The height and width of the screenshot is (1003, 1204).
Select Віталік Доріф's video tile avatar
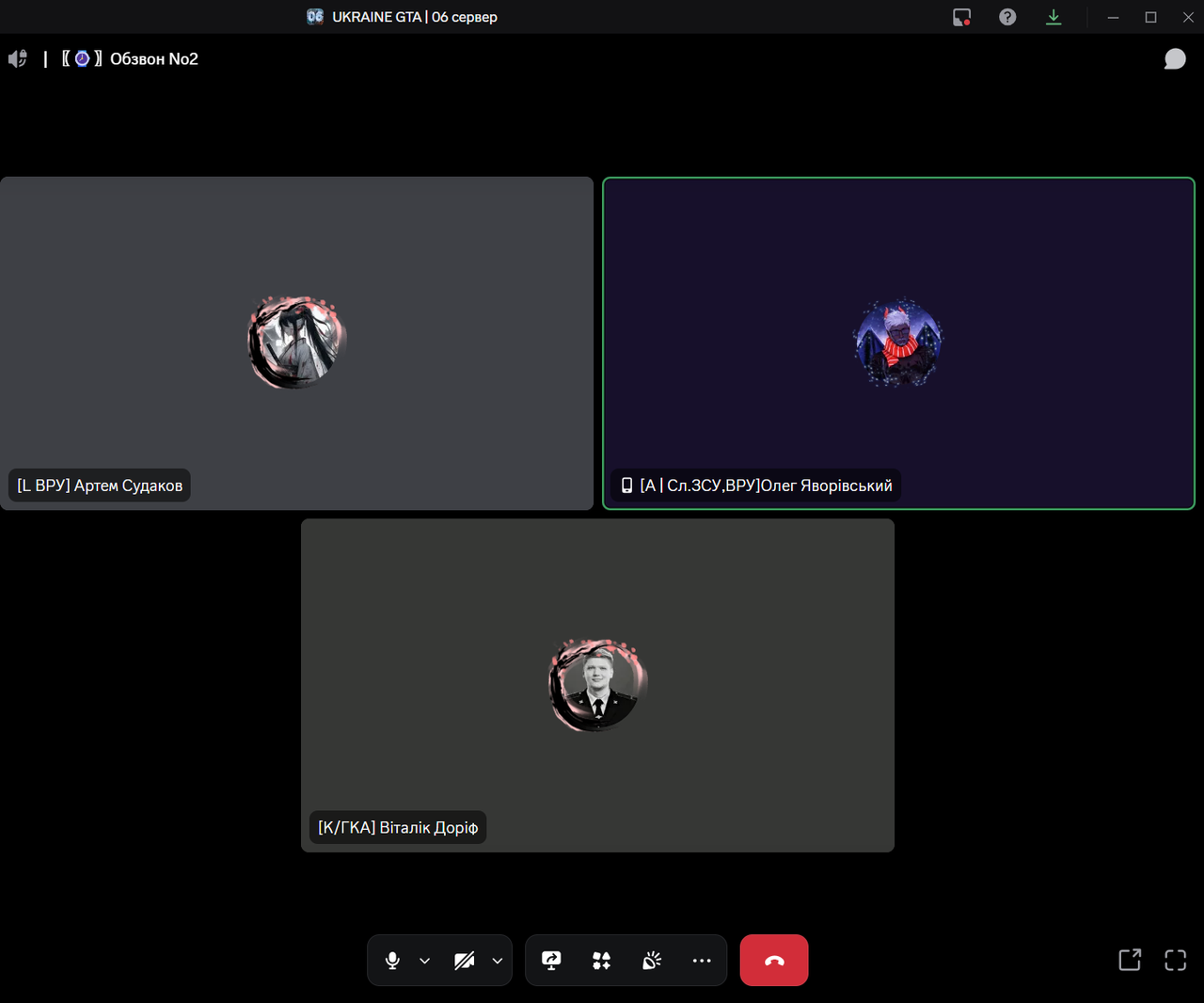pyautogui.click(x=598, y=685)
